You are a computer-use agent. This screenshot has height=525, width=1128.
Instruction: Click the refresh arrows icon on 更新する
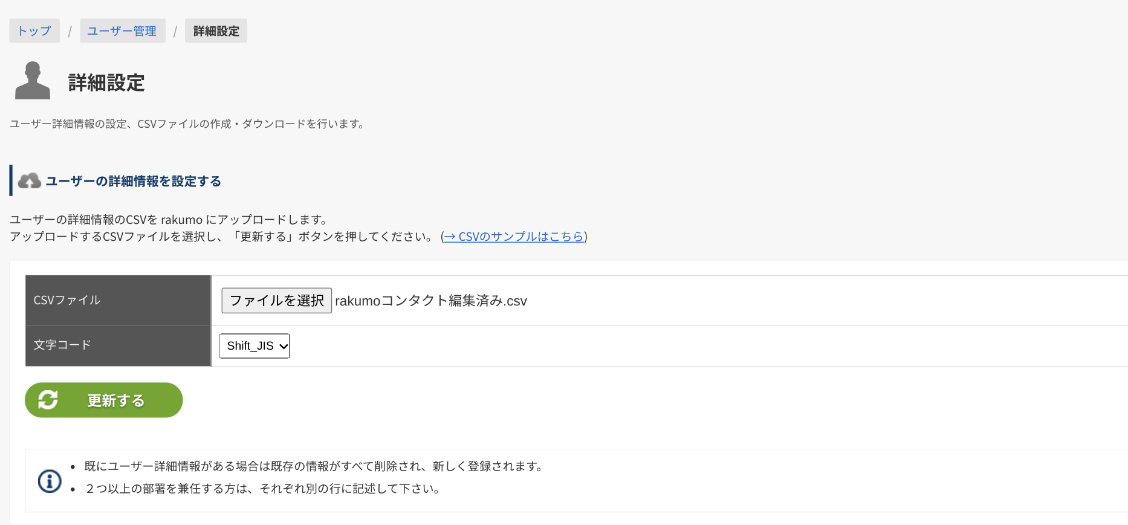click(47, 400)
